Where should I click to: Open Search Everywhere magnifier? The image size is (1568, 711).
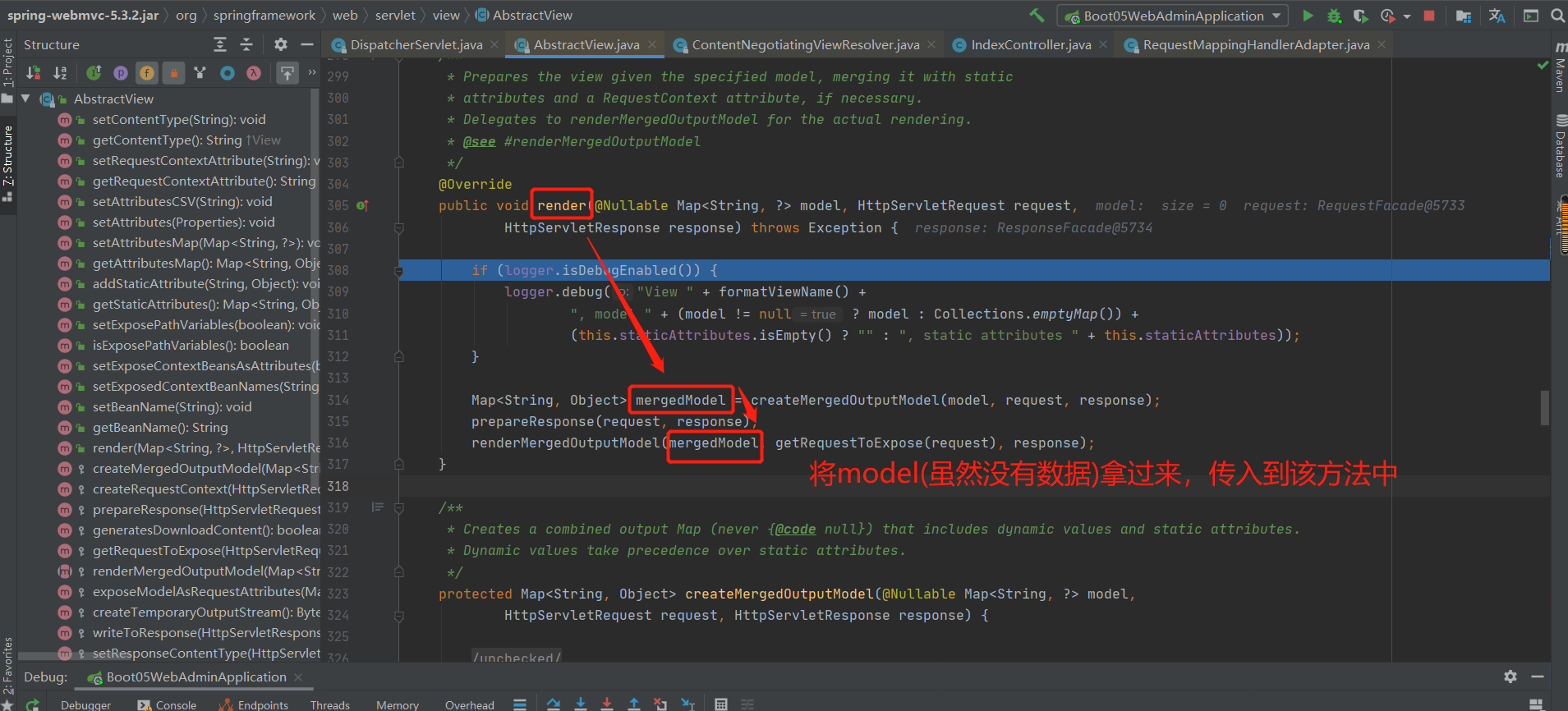1557,16
